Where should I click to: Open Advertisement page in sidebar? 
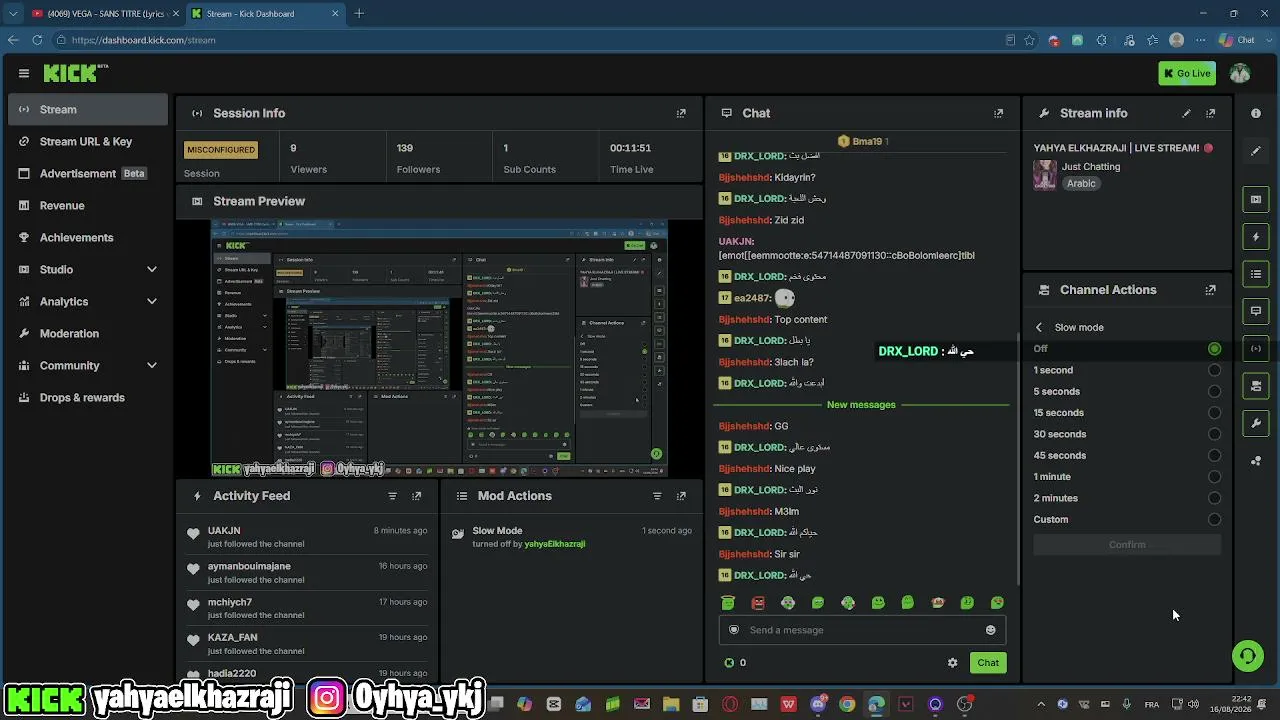coord(88,174)
